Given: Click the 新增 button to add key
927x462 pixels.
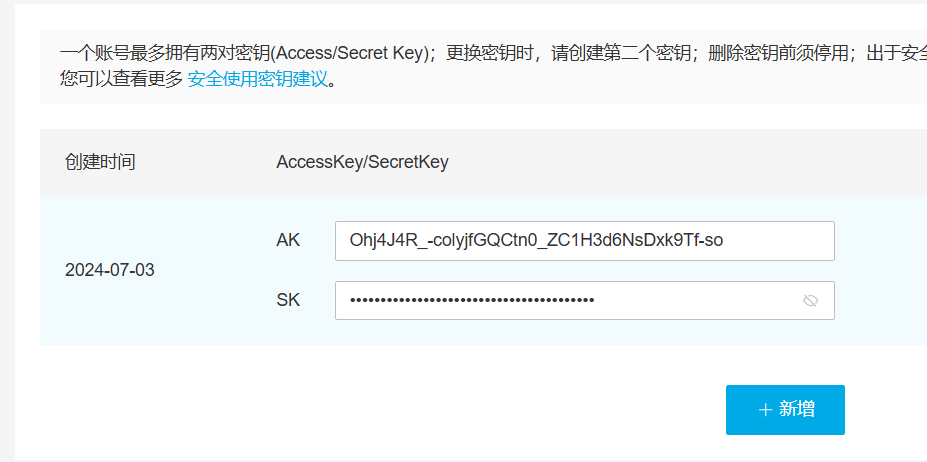Looking at the screenshot, I should tap(785, 410).
